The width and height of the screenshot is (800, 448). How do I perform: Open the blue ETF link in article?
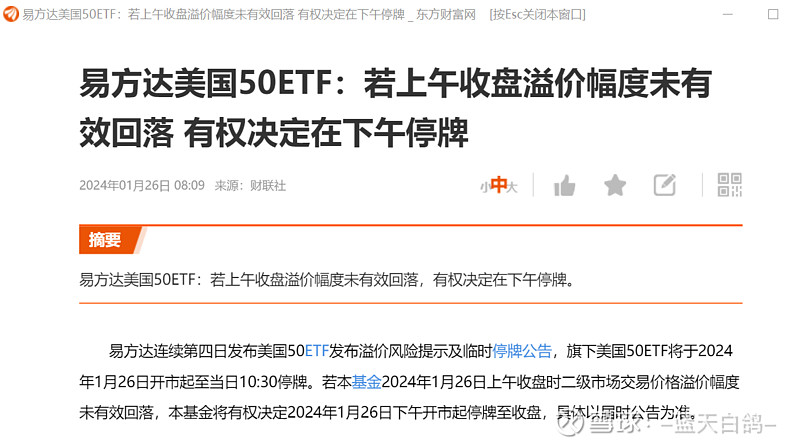pyautogui.click(x=316, y=351)
